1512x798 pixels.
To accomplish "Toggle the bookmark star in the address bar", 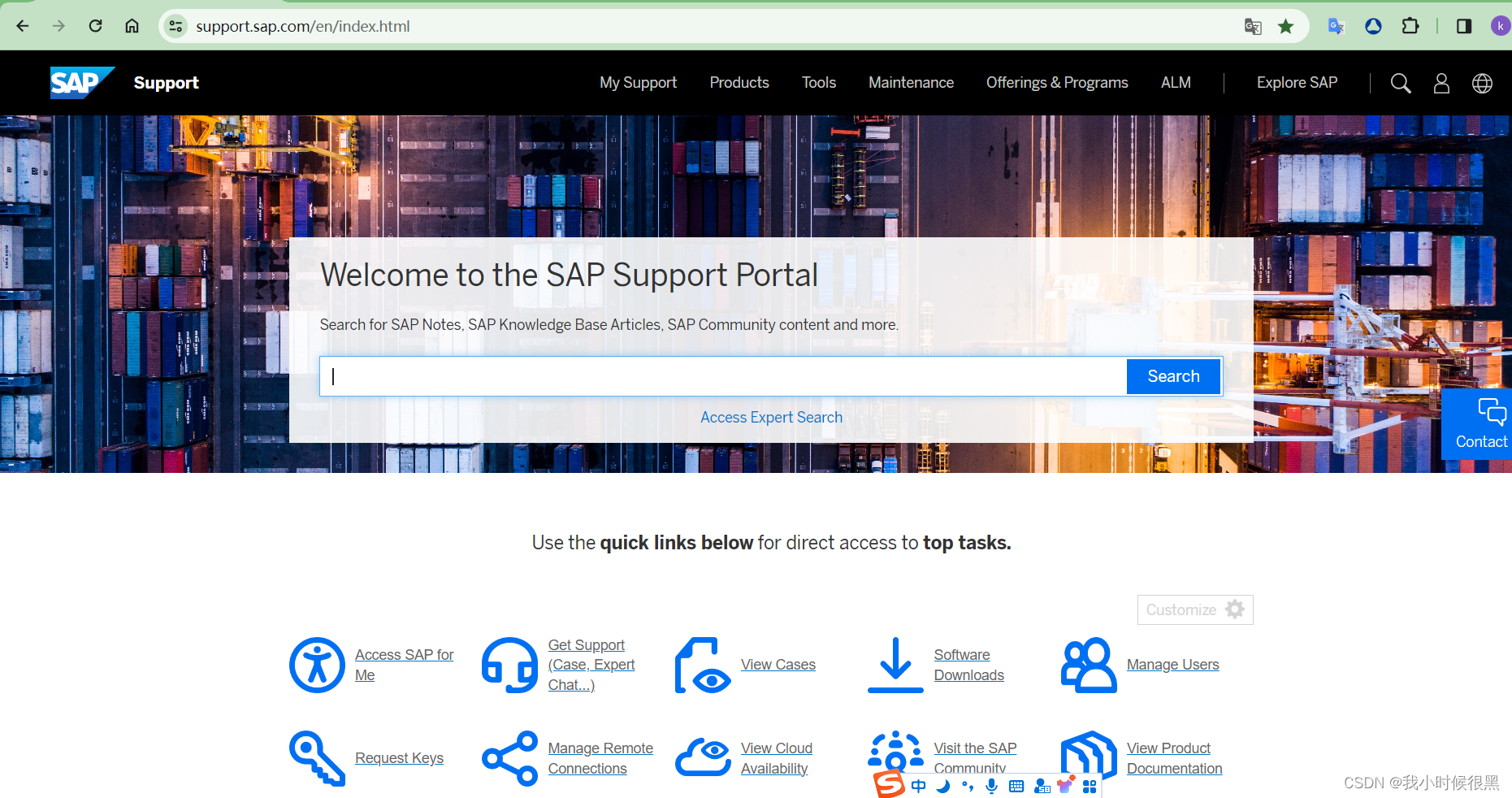I will point(1286,25).
